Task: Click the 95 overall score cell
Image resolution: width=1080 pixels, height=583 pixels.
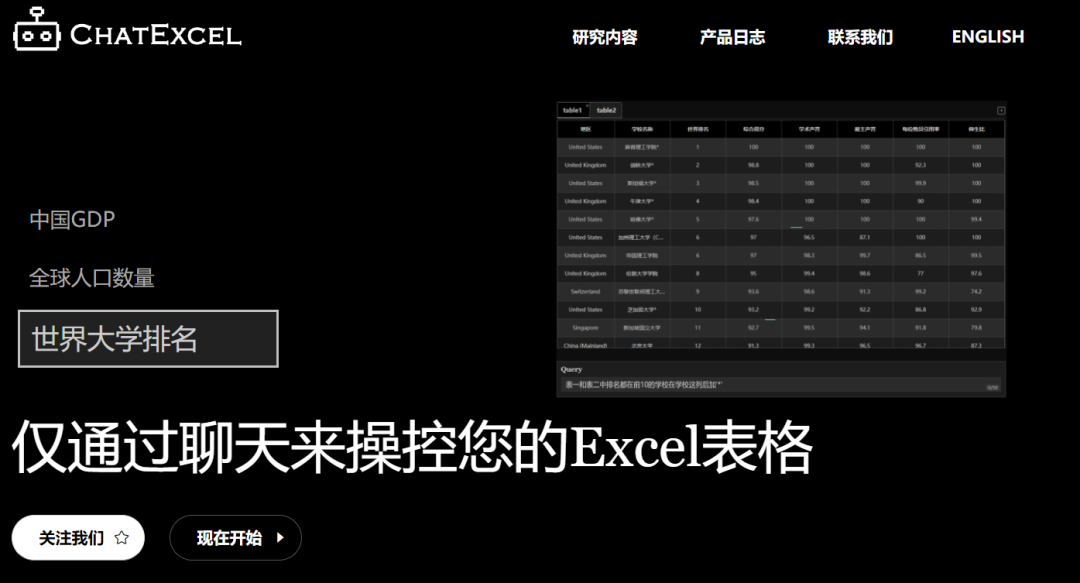Action: pos(754,274)
